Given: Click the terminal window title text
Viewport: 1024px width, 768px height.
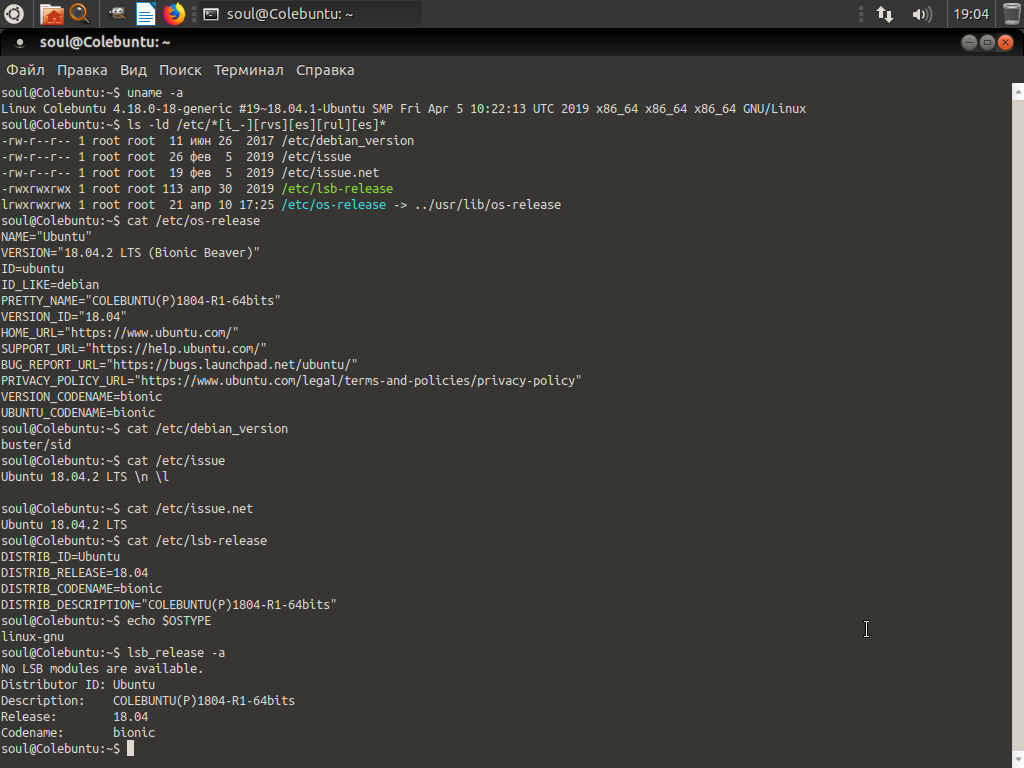Looking at the screenshot, I should pos(105,42).
